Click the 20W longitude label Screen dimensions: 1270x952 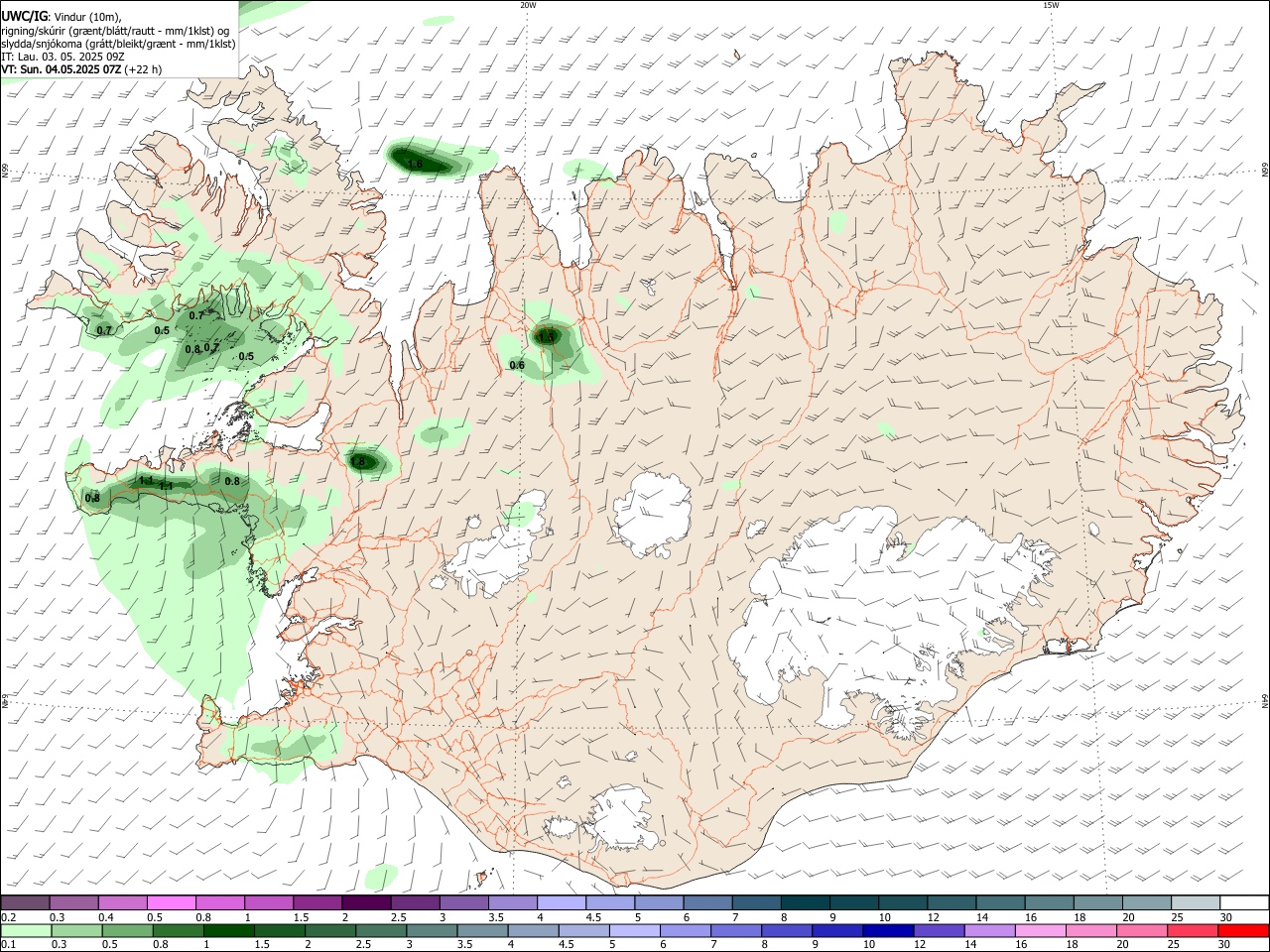point(528,5)
